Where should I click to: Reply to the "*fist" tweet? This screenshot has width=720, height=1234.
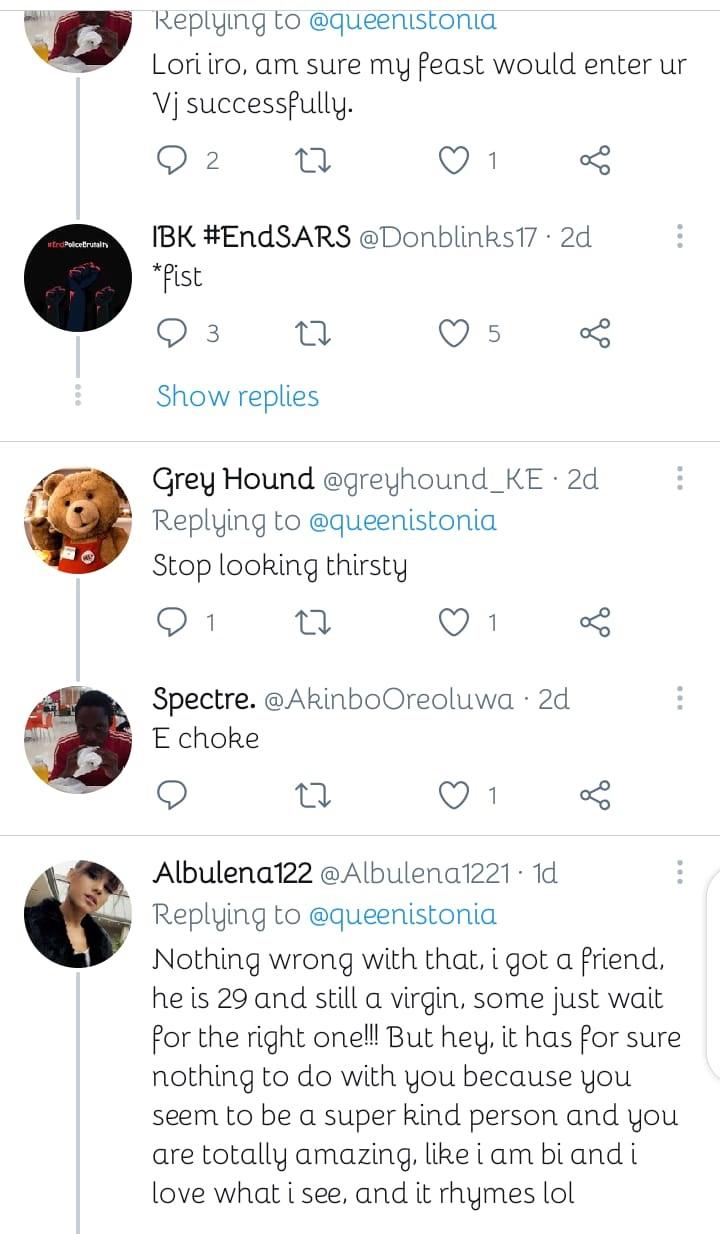(x=173, y=334)
